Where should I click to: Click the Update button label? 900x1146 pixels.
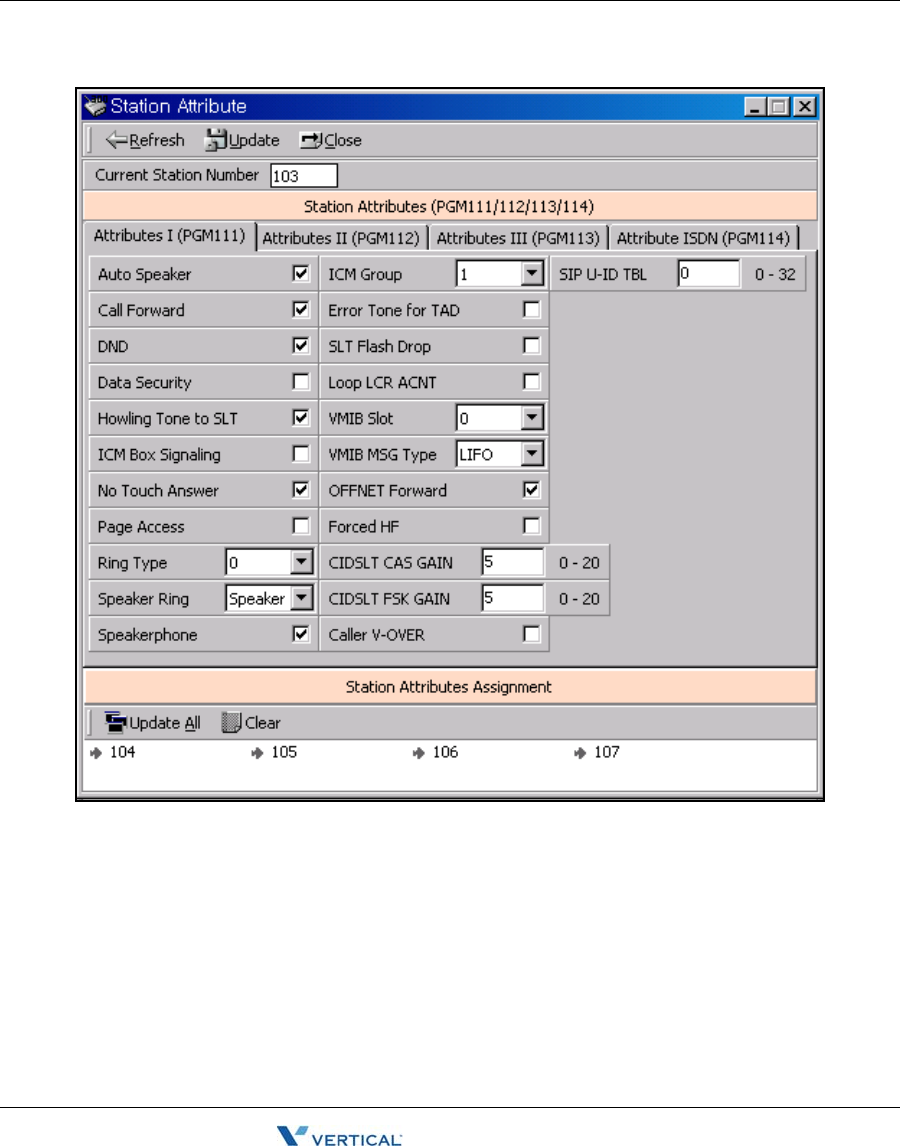pos(254,140)
